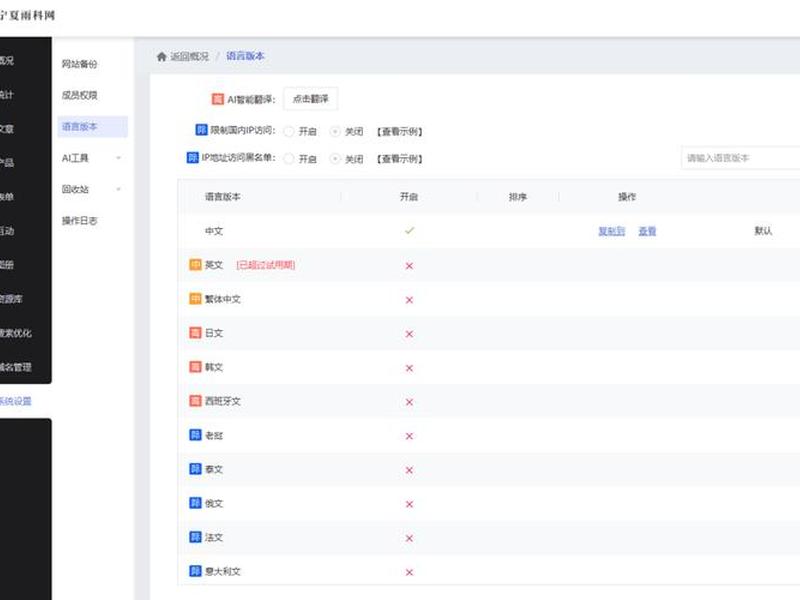Go to 域名管理 in the dark sidebar

[15, 367]
